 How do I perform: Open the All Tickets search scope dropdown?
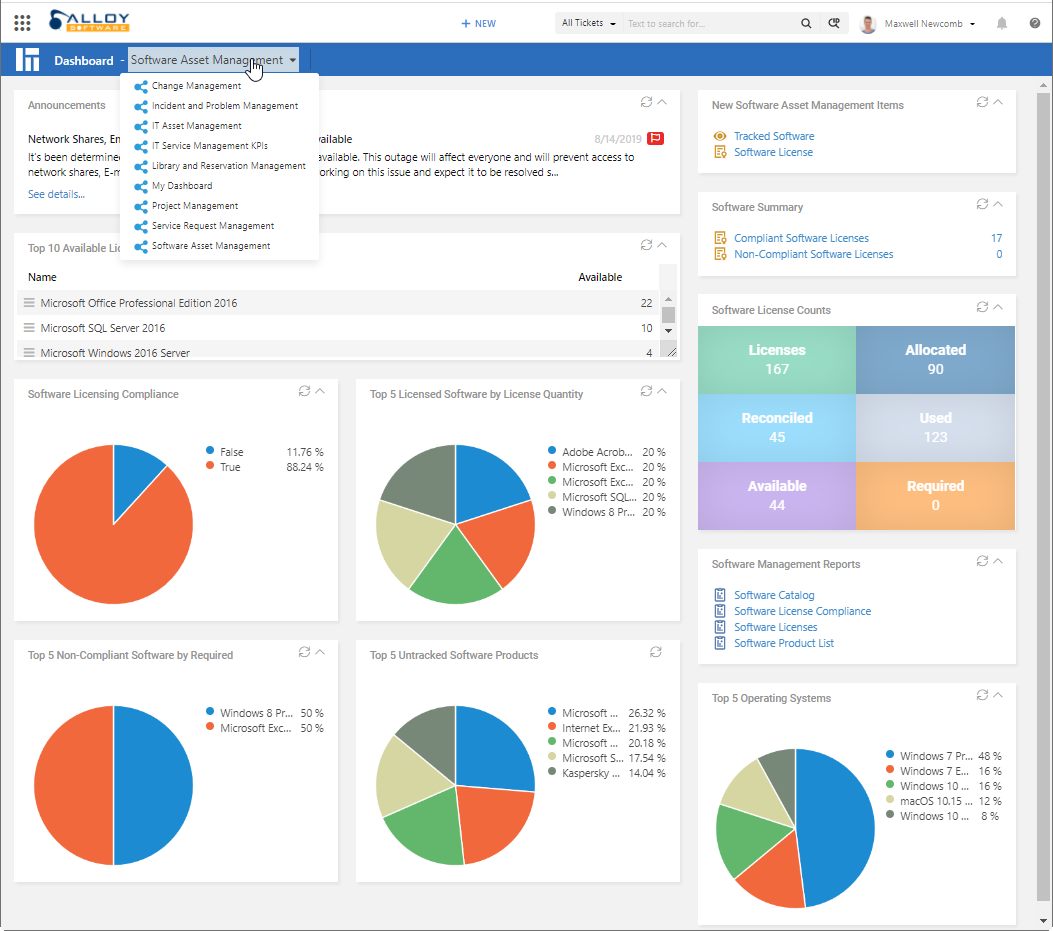[x=588, y=23]
